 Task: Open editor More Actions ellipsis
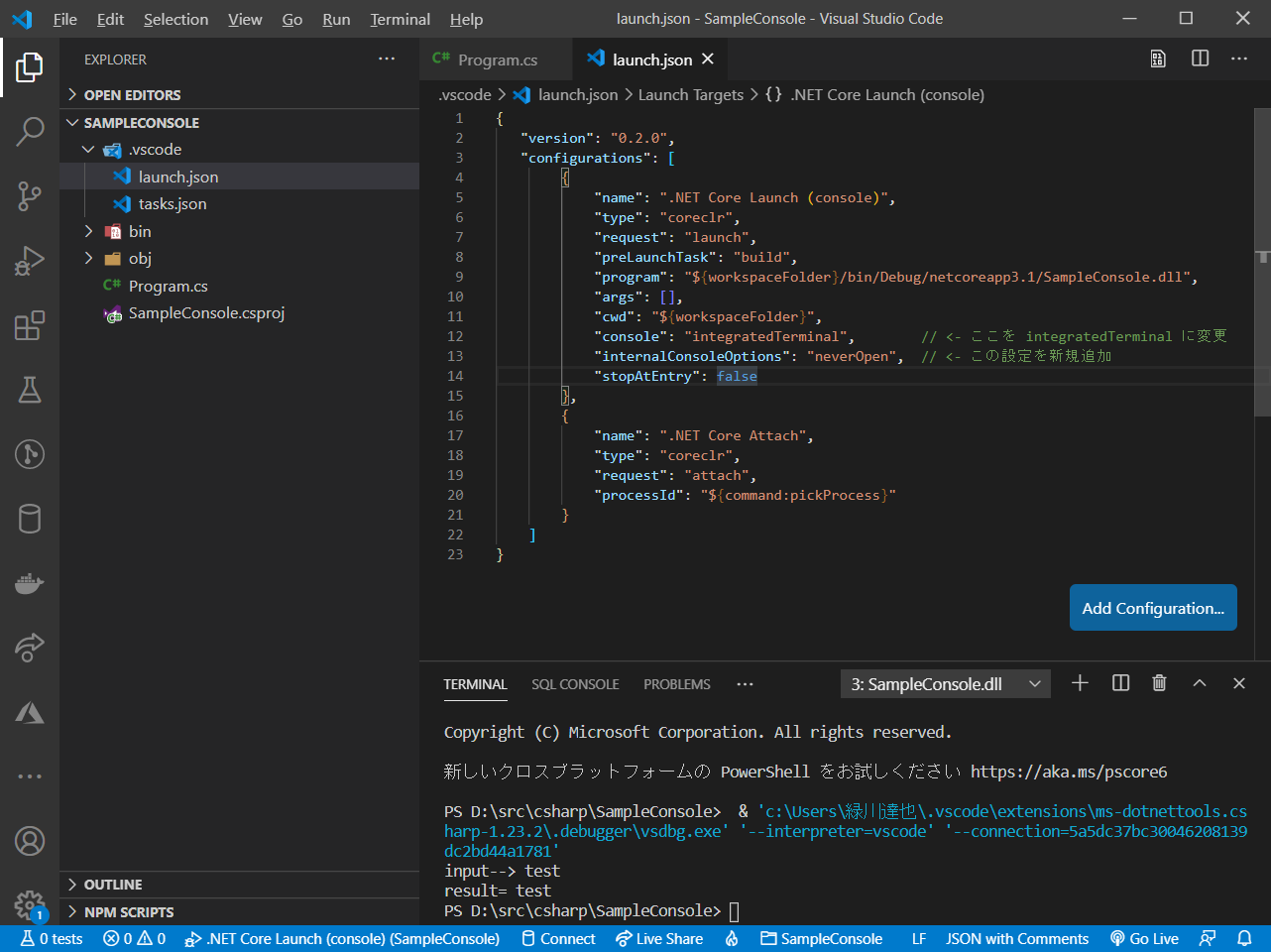pyautogui.click(x=1239, y=59)
